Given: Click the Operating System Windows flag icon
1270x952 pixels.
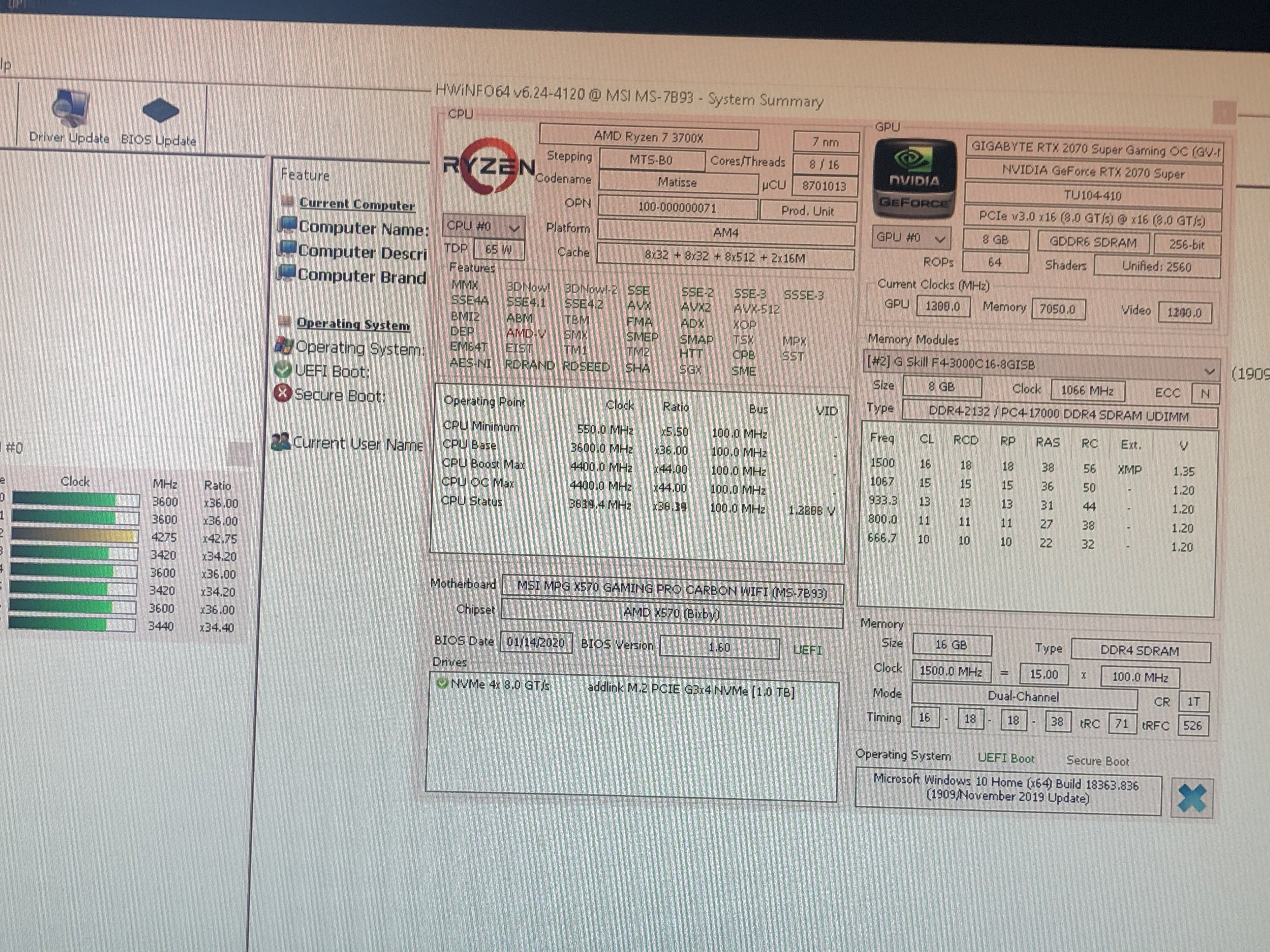Looking at the screenshot, I should tap(284, 345).
